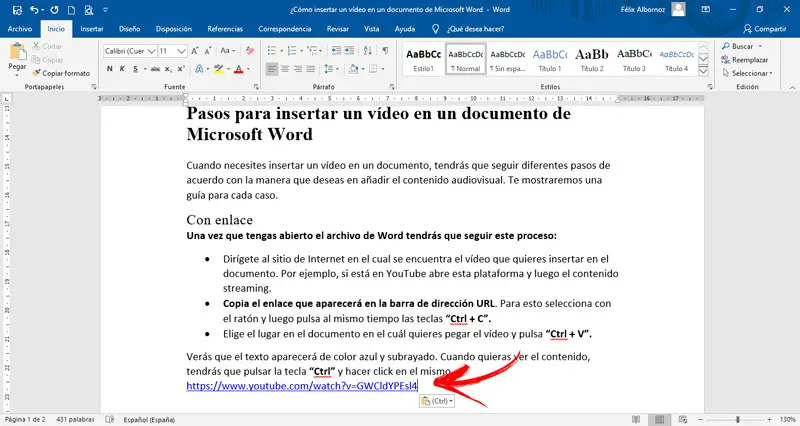800x426 pixels.
Task: Toggle underline S formatting
Action: (x=135, y=68)
